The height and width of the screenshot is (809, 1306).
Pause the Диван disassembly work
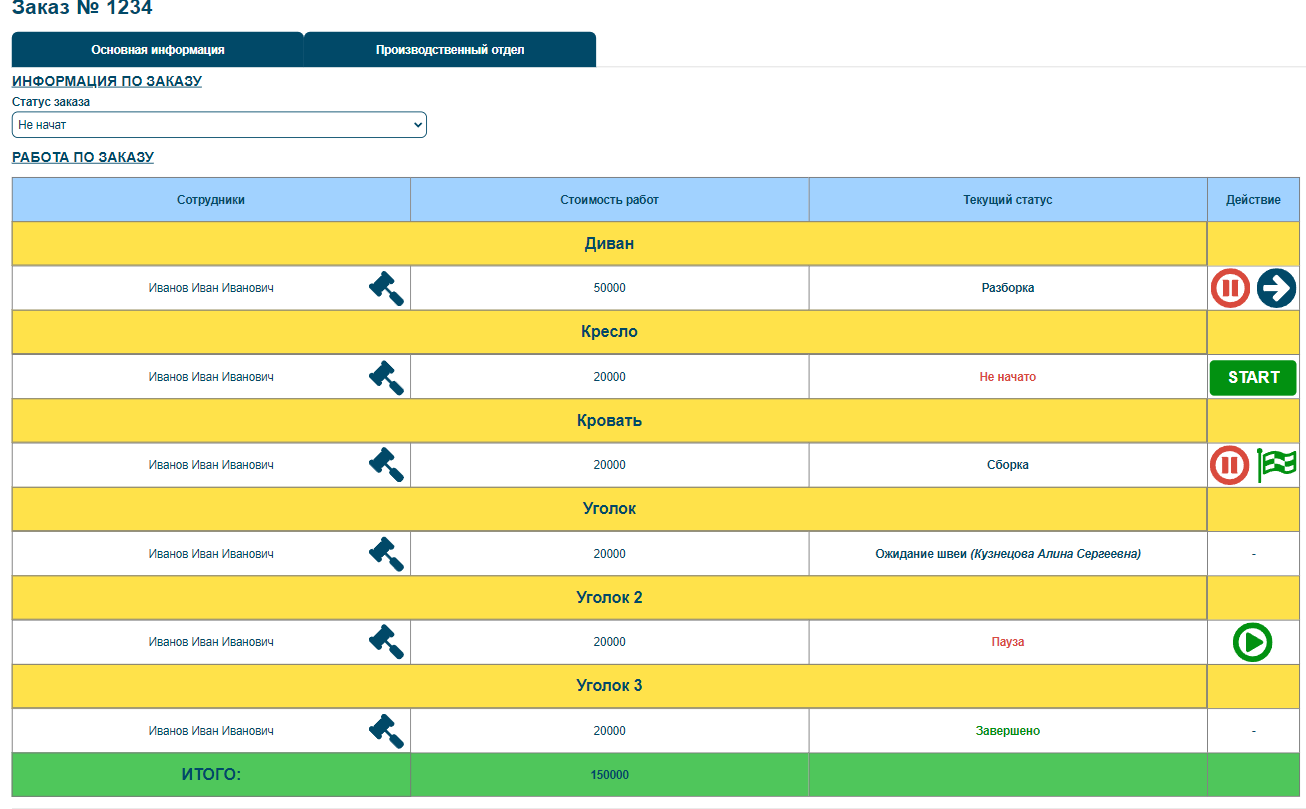[1230, 288]
